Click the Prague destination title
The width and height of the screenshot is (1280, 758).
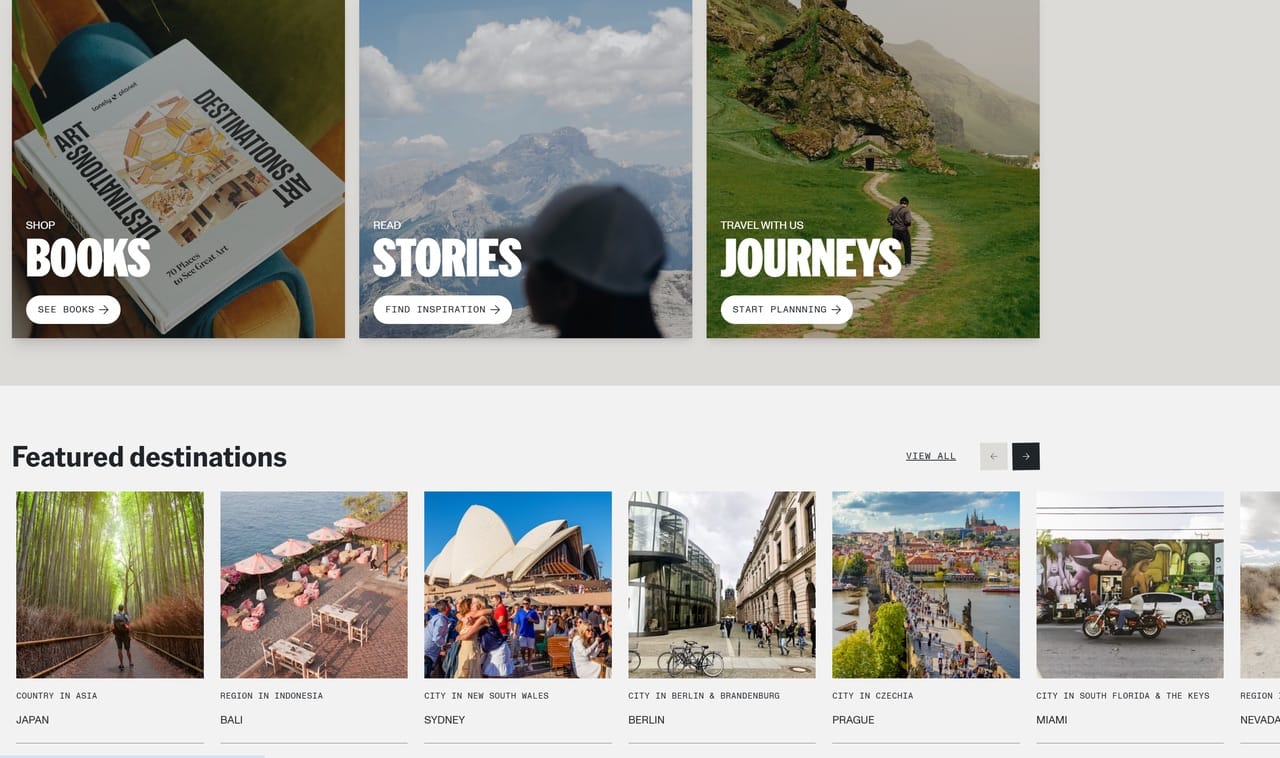tap(853, 720)
